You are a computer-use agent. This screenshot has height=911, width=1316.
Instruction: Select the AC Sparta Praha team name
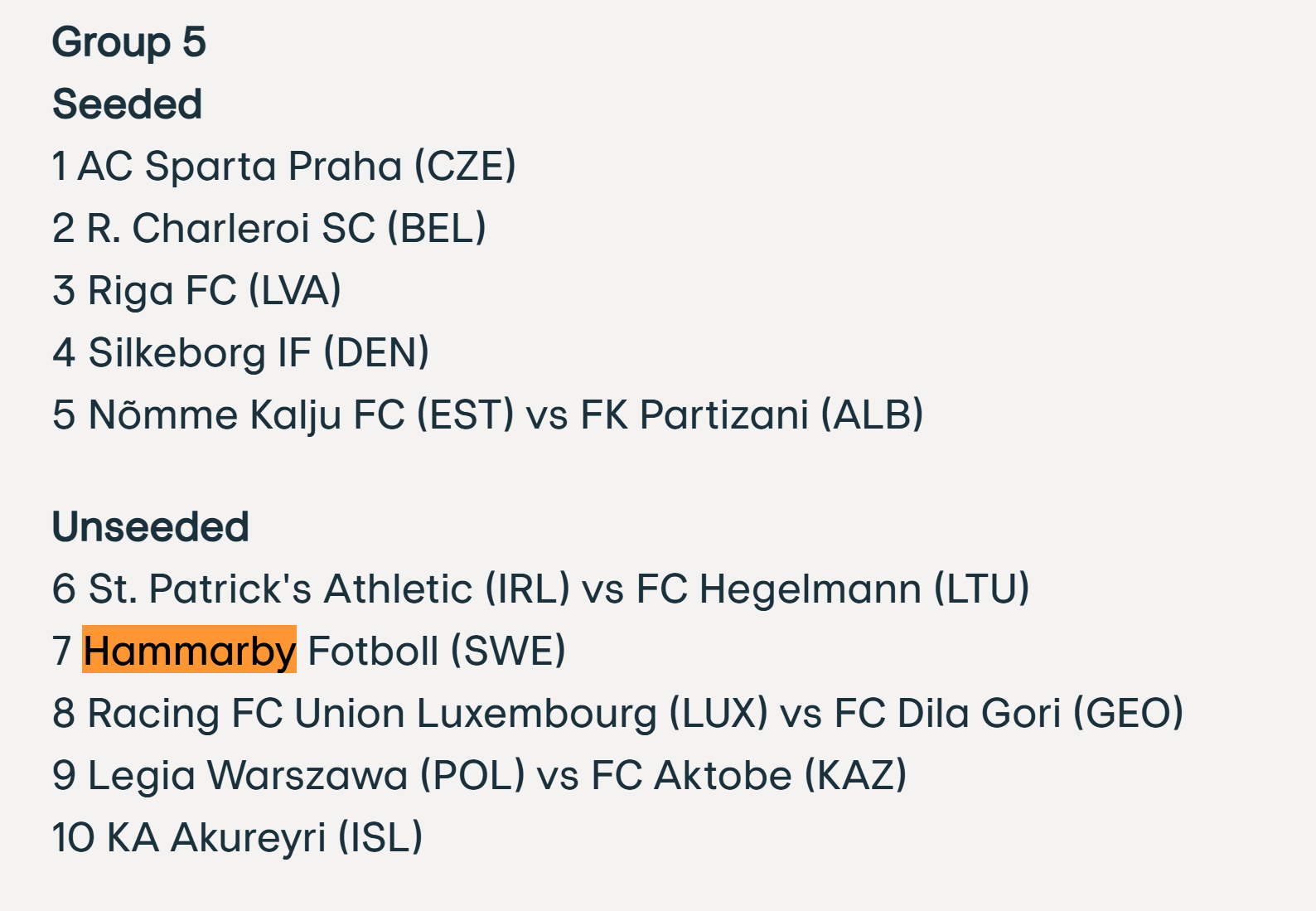240,167
